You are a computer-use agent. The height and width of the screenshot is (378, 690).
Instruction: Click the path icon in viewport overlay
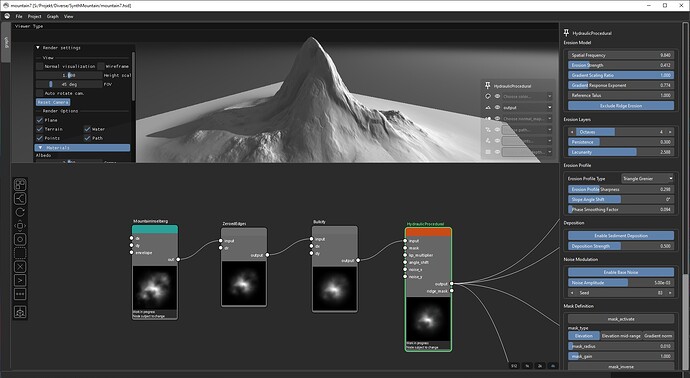(x=488, y=129)
